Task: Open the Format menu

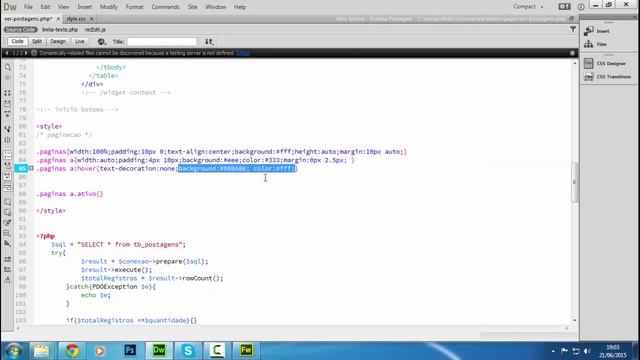Action: click(134, 7)
